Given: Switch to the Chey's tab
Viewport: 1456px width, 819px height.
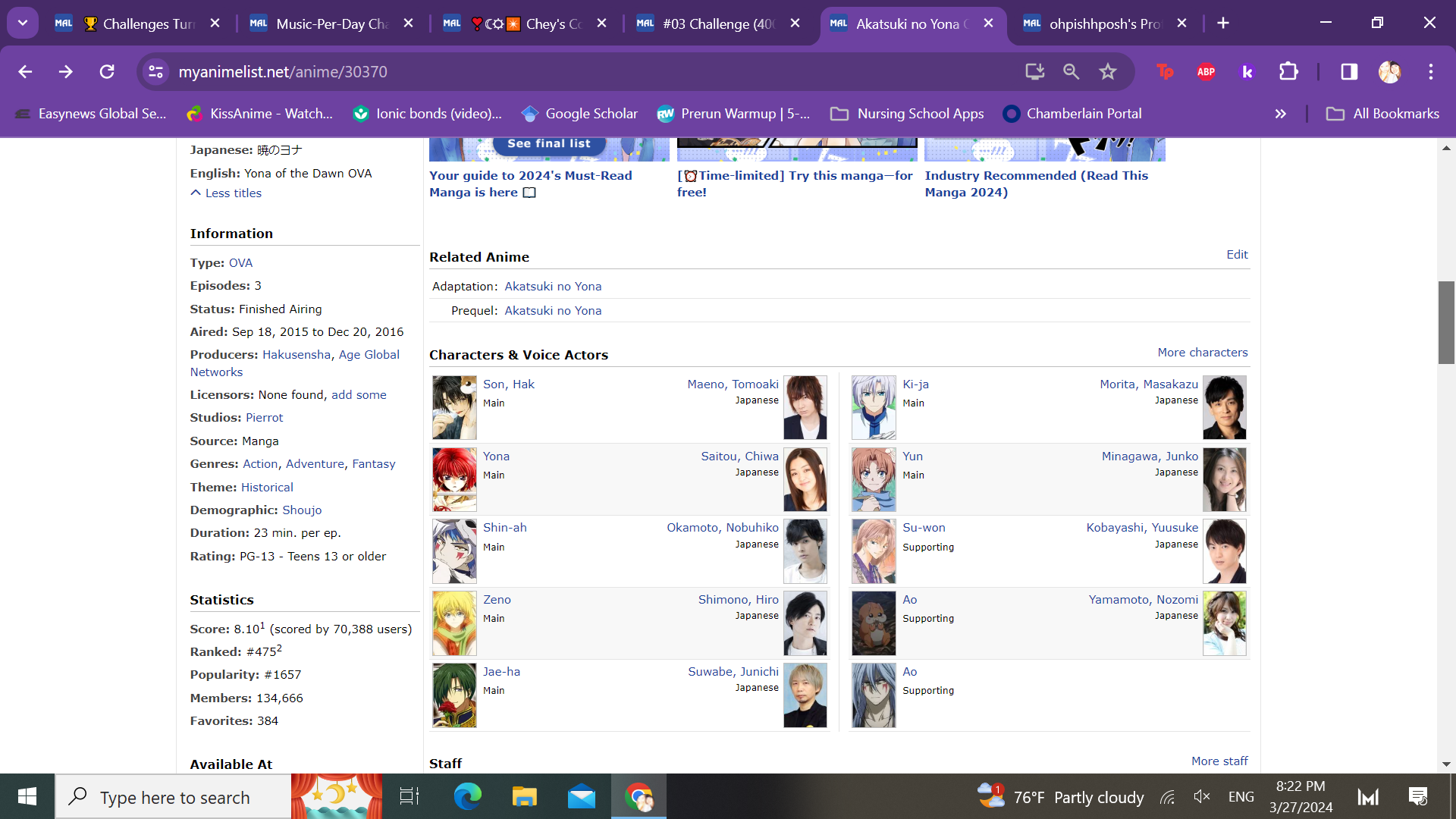Looking at the screenshot, I should 525,24.
